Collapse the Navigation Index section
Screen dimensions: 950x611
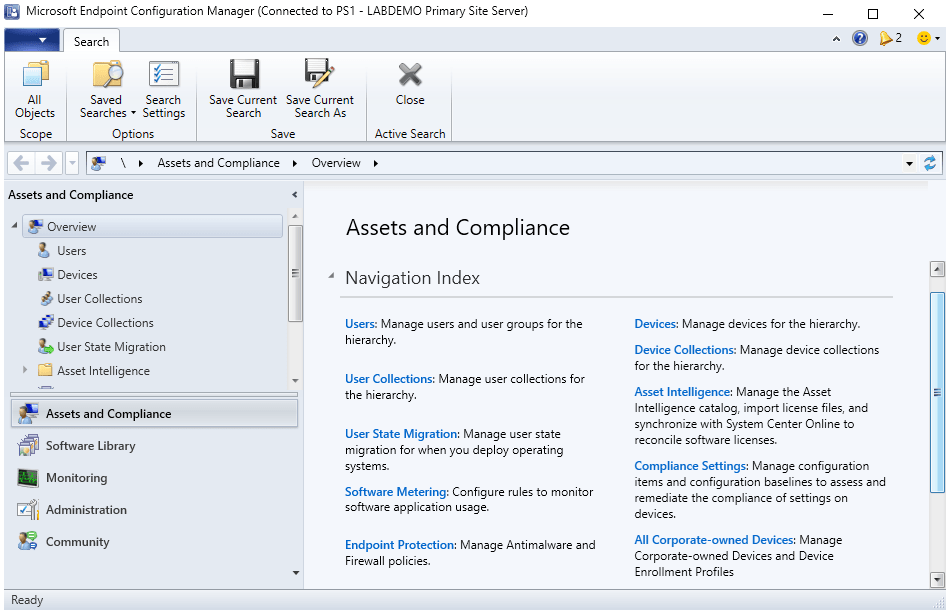[331, 278]
